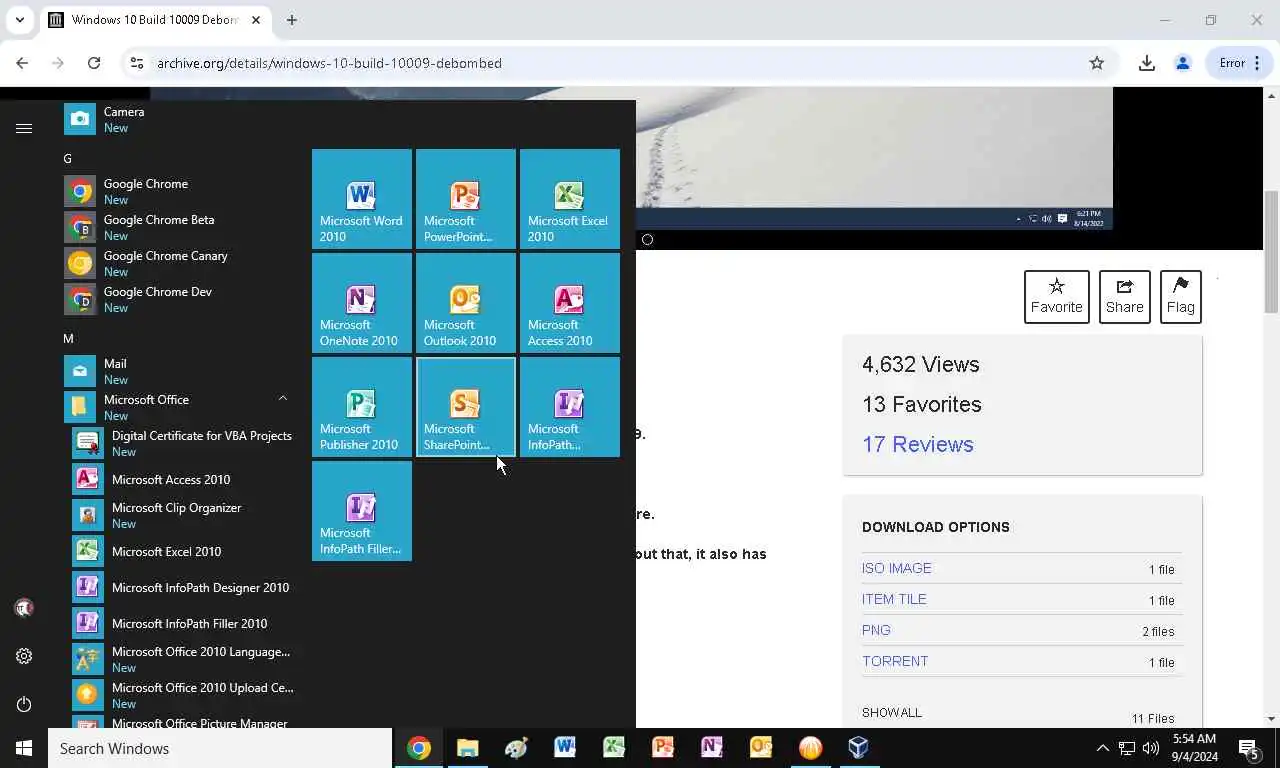Open Camera from the app list

(180, 119)
